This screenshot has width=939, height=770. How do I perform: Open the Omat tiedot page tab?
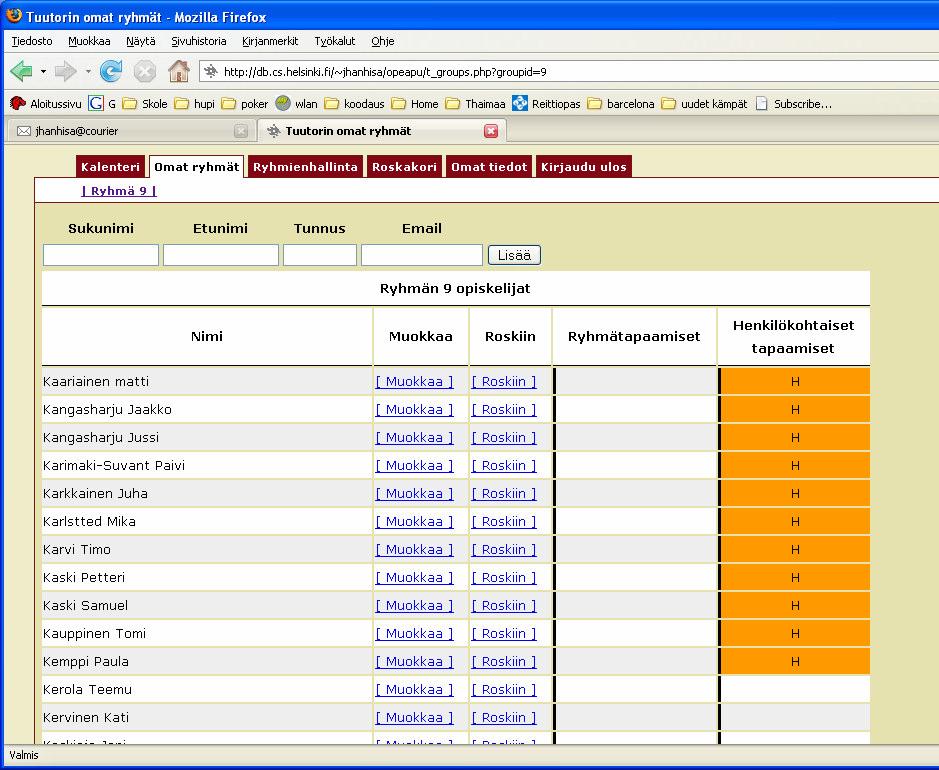[x=489, y=166]
